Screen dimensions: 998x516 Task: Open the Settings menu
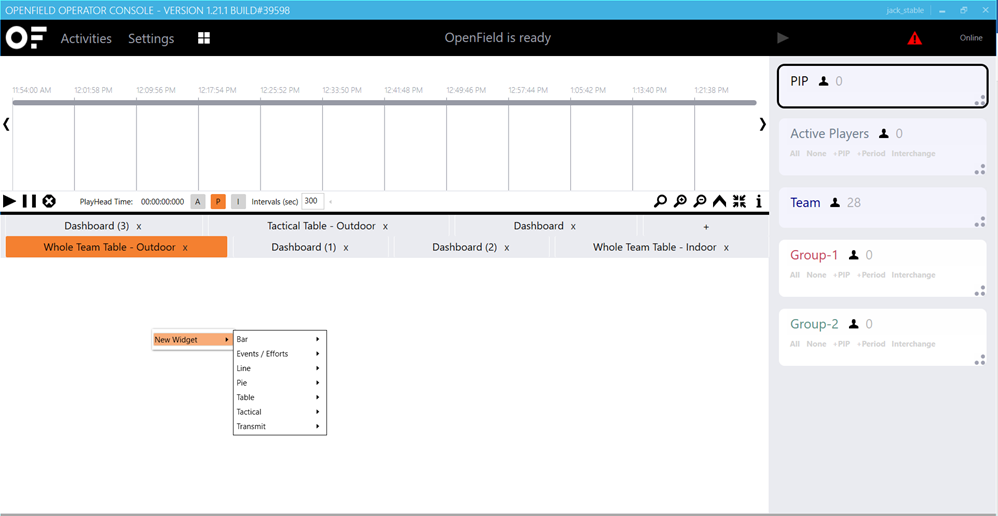[151, 39]
